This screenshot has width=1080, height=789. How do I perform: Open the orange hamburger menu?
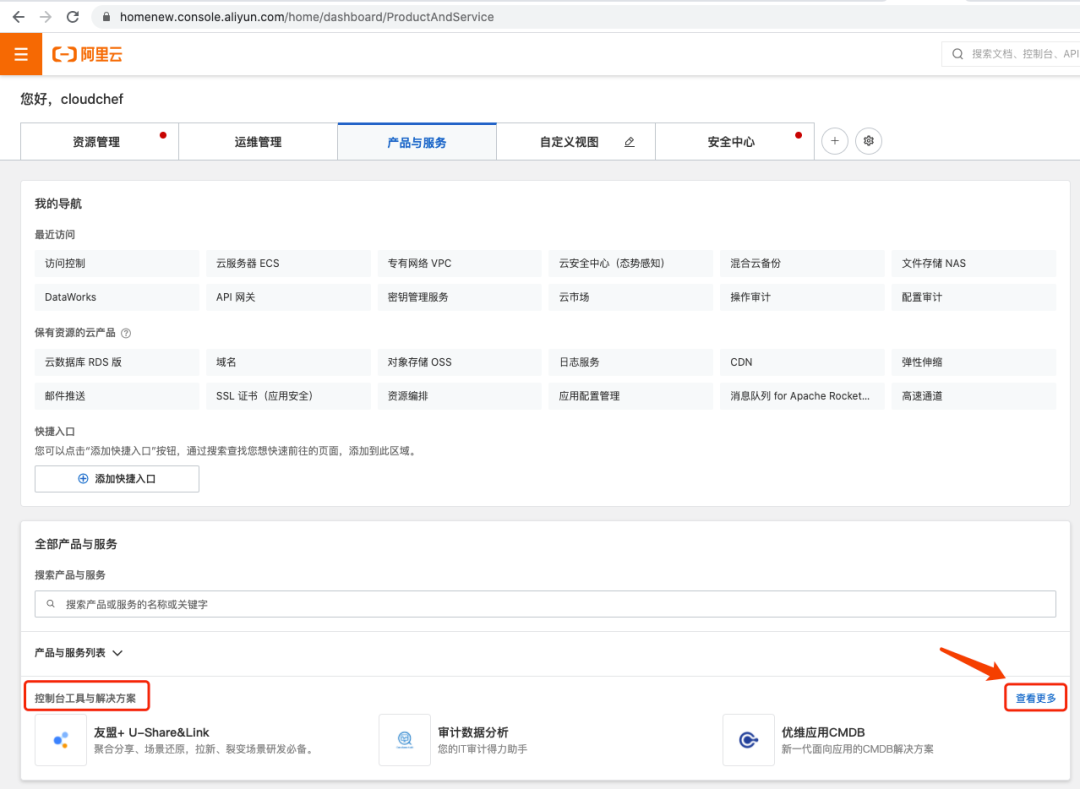[21, 54]
